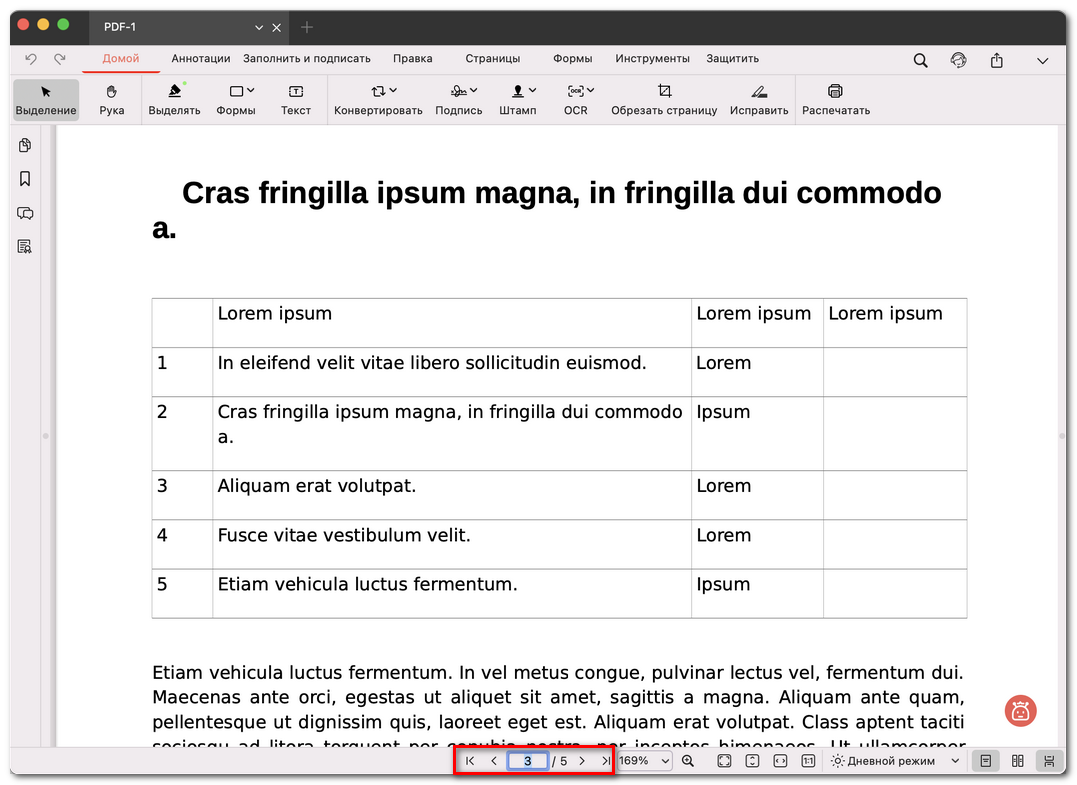Toggle two-page view layout
1077x785 pixels.
point(1017,760)
